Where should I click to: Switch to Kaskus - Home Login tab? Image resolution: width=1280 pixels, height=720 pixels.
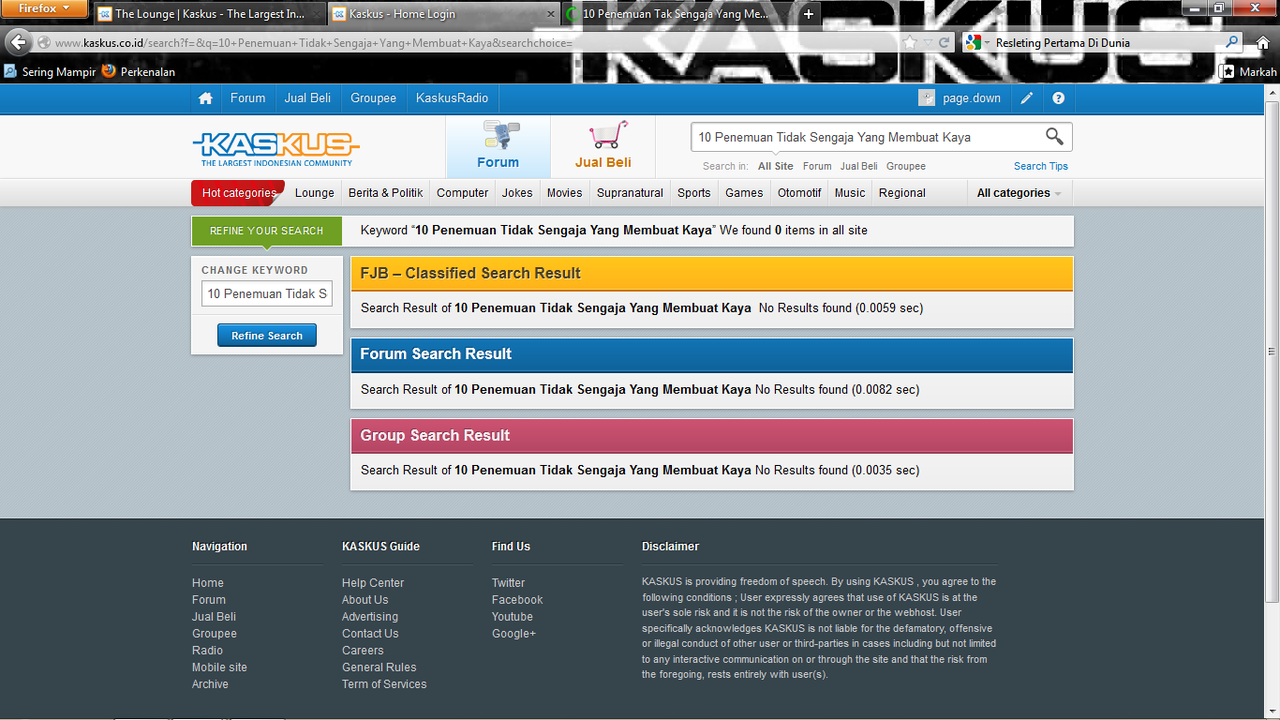[443, 14]
